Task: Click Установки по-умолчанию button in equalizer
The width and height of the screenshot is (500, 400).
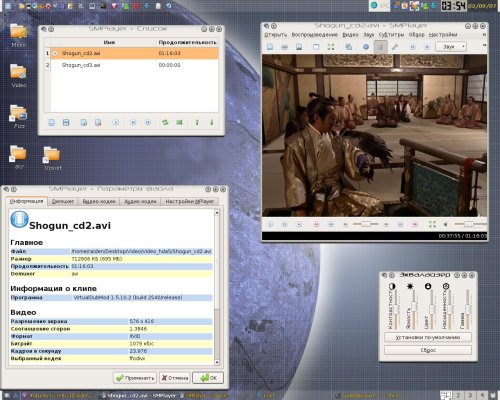Action: [428, 337]
